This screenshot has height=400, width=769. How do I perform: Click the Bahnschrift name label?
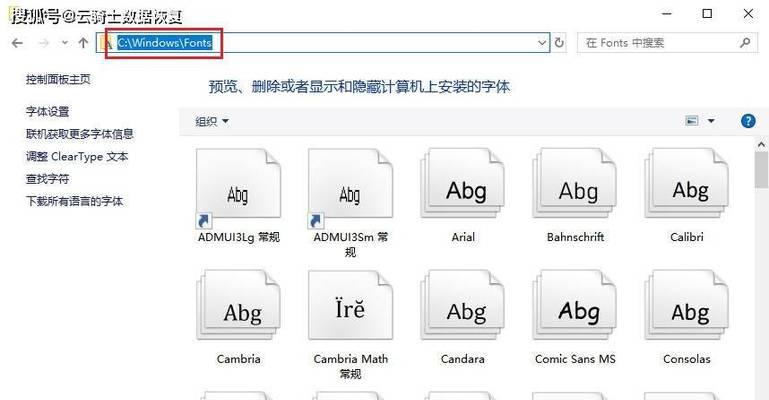[575, 237]
